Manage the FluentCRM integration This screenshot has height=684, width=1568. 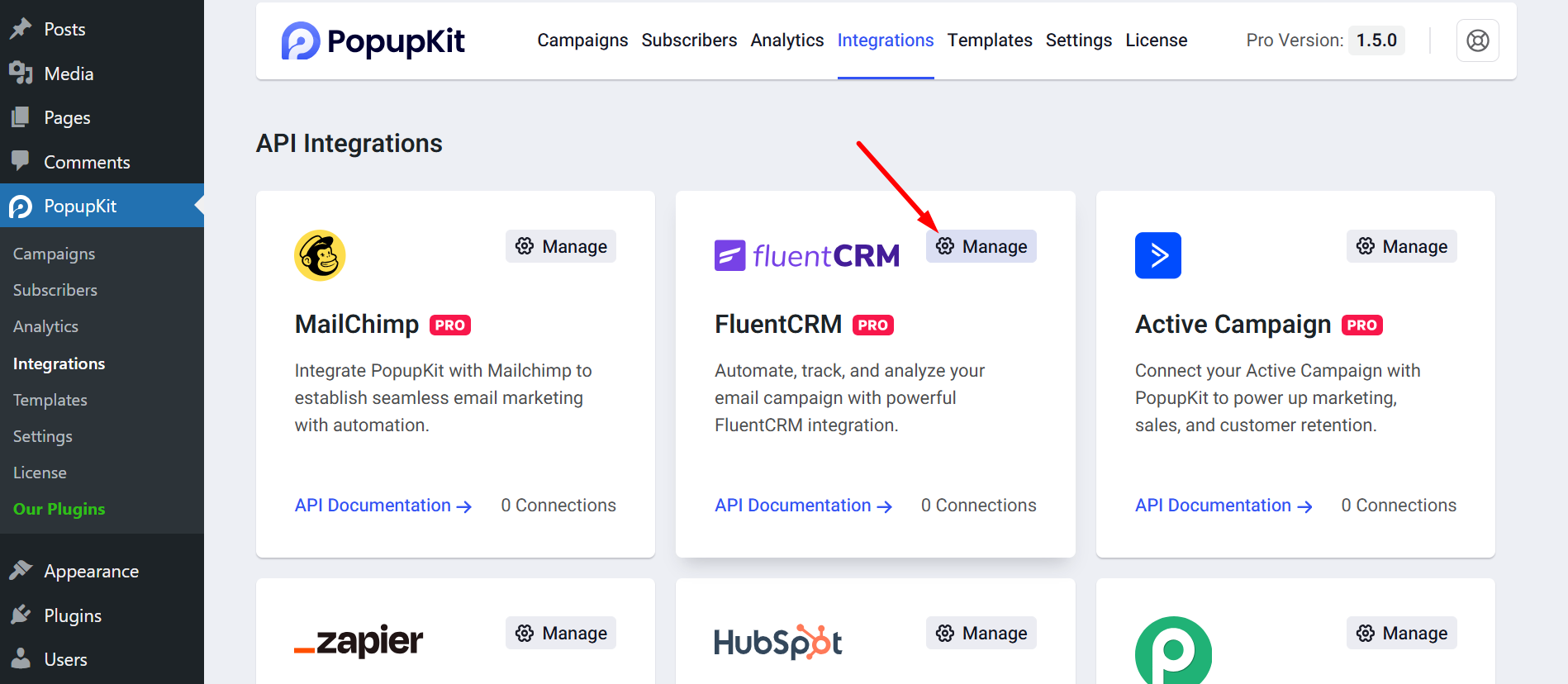click(981, 246)
